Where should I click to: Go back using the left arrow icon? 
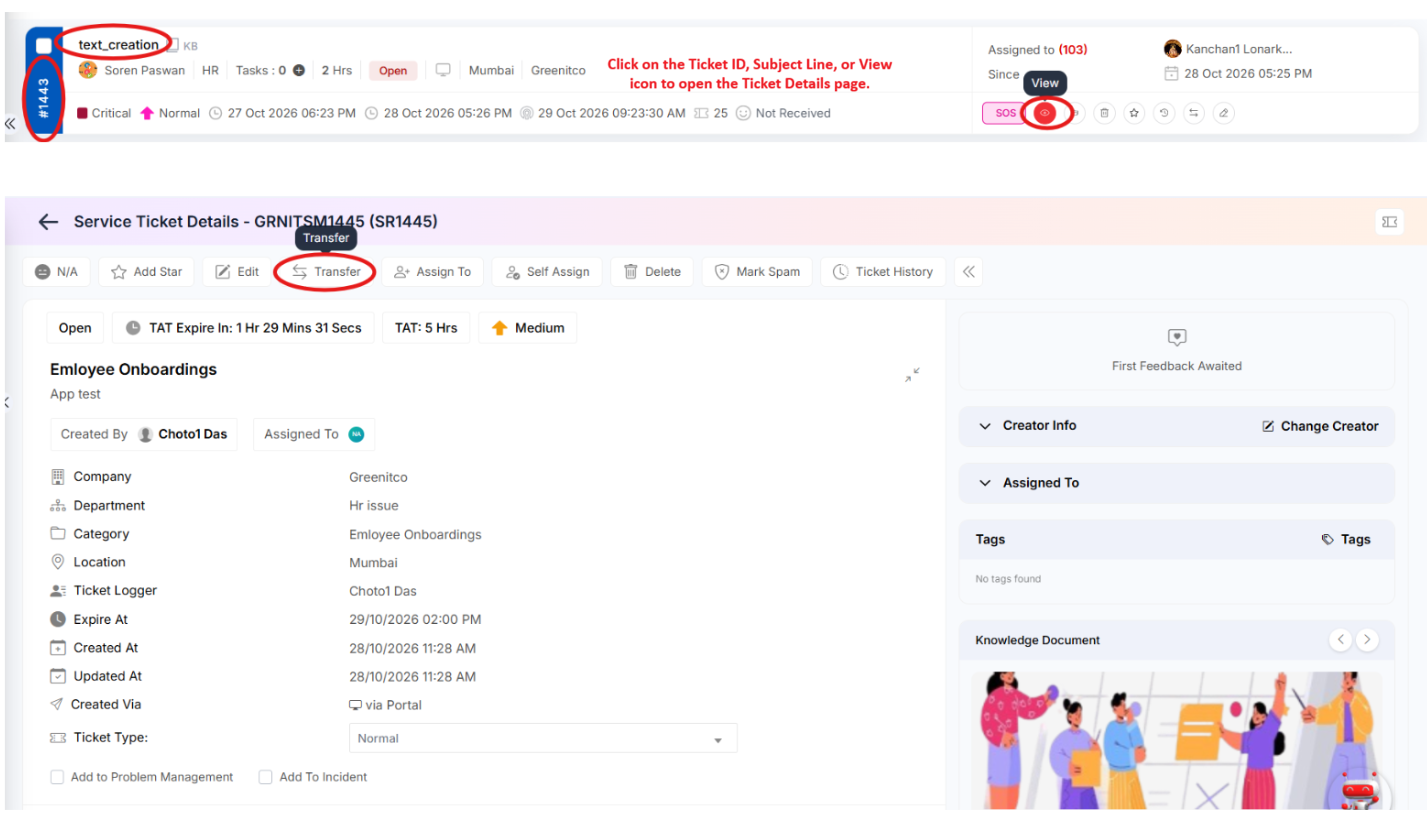pos(48,222)
